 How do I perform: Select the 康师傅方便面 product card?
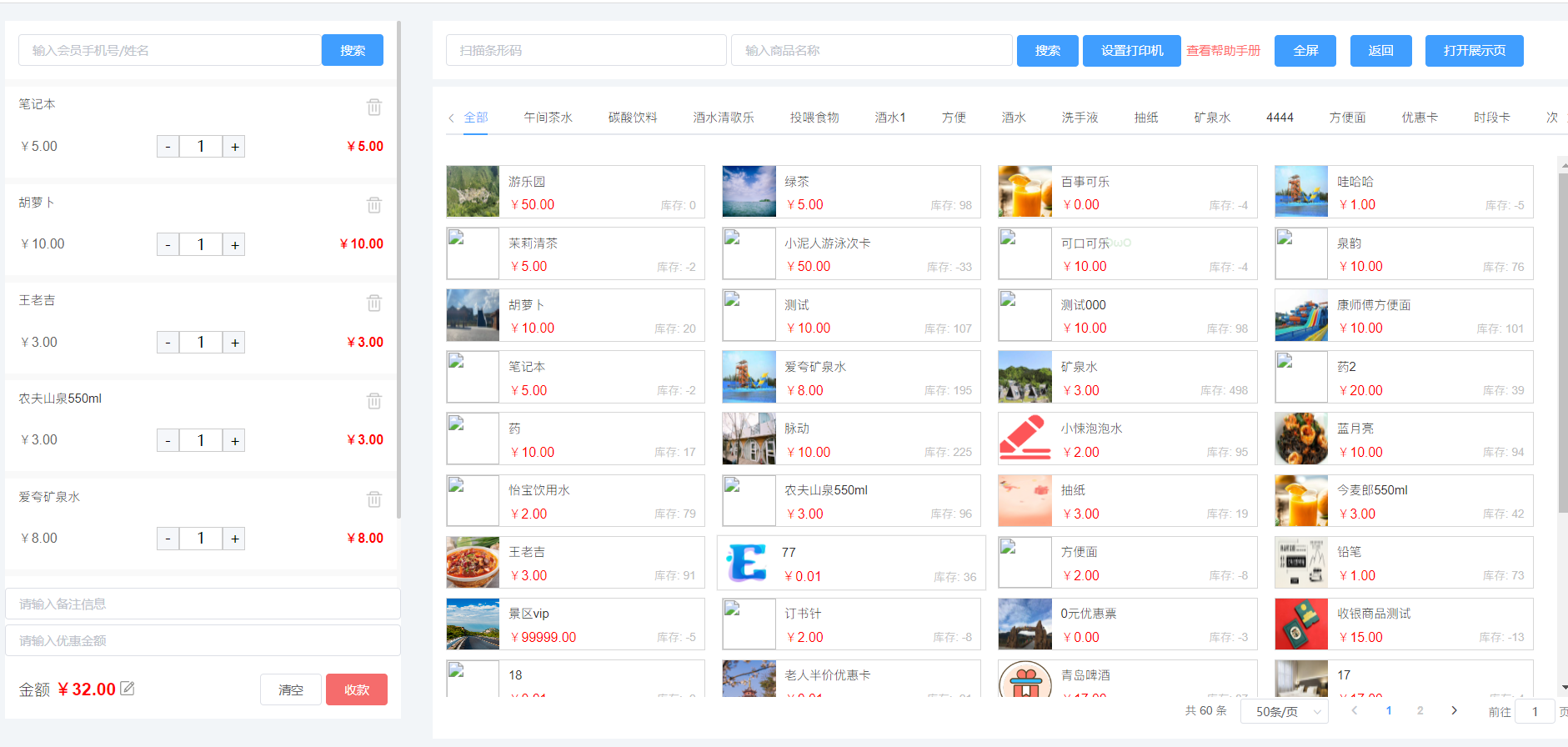[1404, 315]
